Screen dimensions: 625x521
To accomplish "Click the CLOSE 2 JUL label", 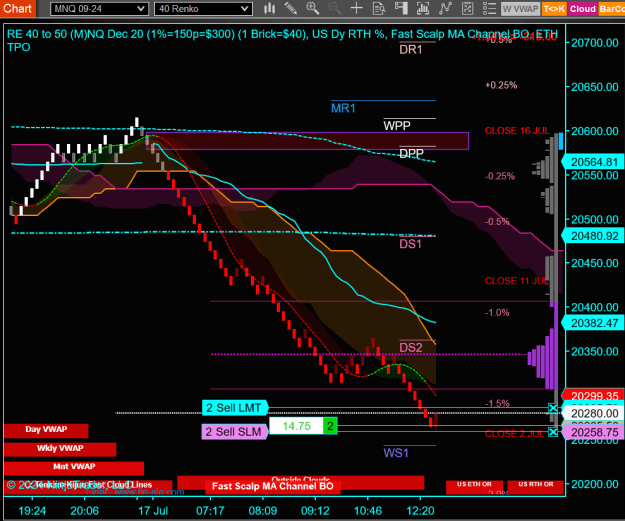I will point(514,434).
